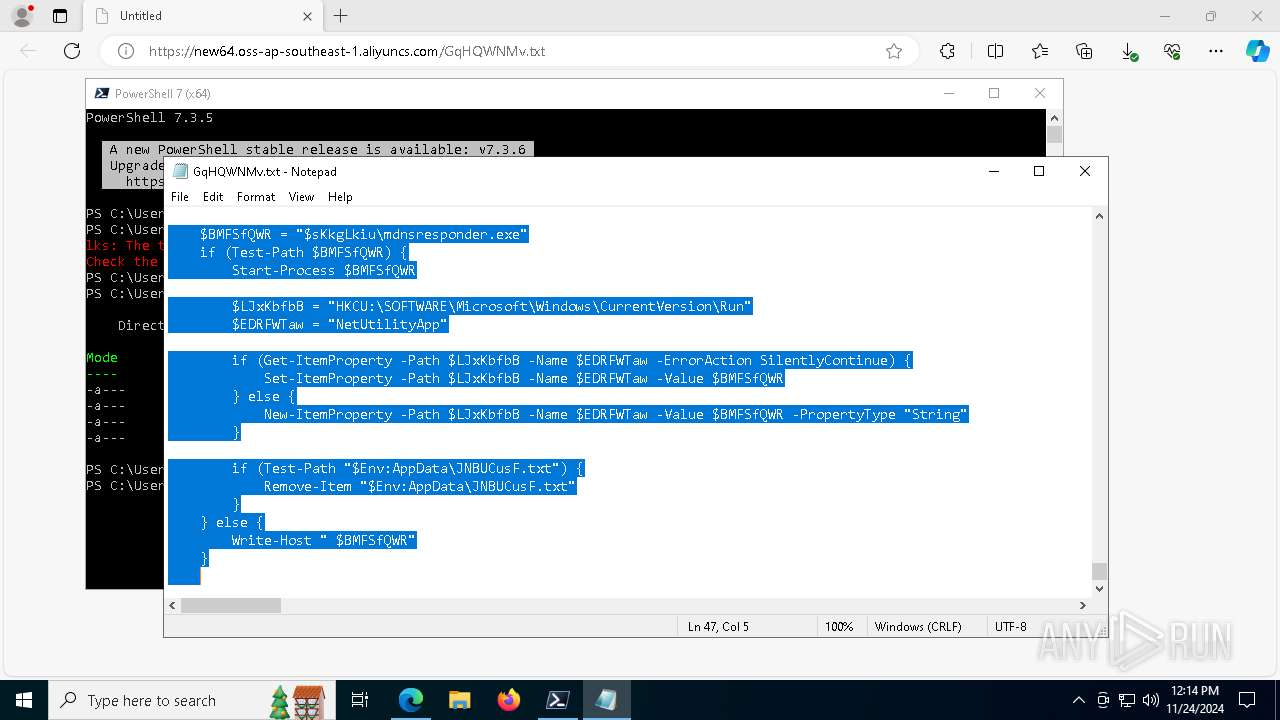Minimize the Notepad window
The height and width of the screenshot is (720, 1280).
pos(993,171)
